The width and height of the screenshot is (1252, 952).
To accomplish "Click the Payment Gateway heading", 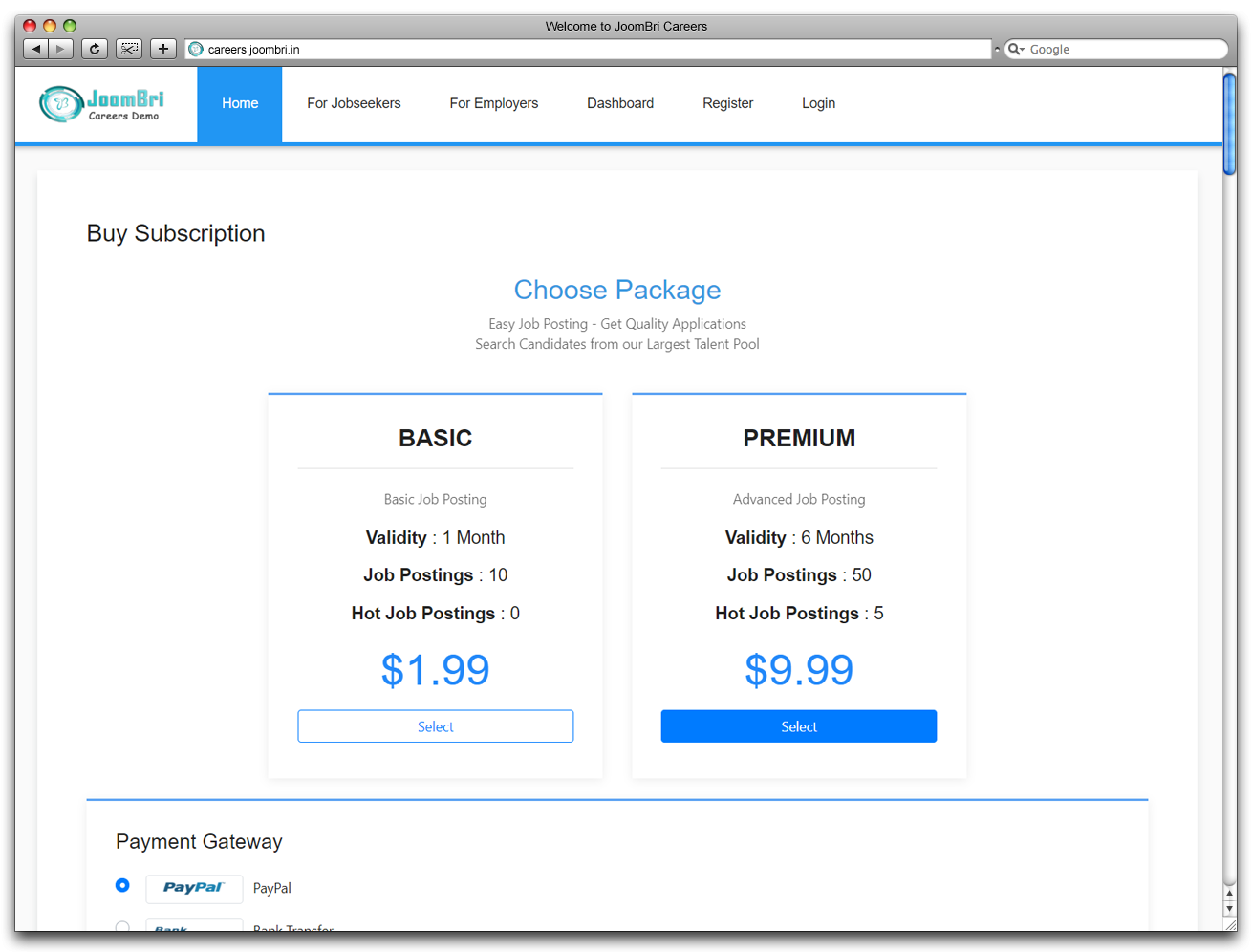I will click(x=199, y=841).
